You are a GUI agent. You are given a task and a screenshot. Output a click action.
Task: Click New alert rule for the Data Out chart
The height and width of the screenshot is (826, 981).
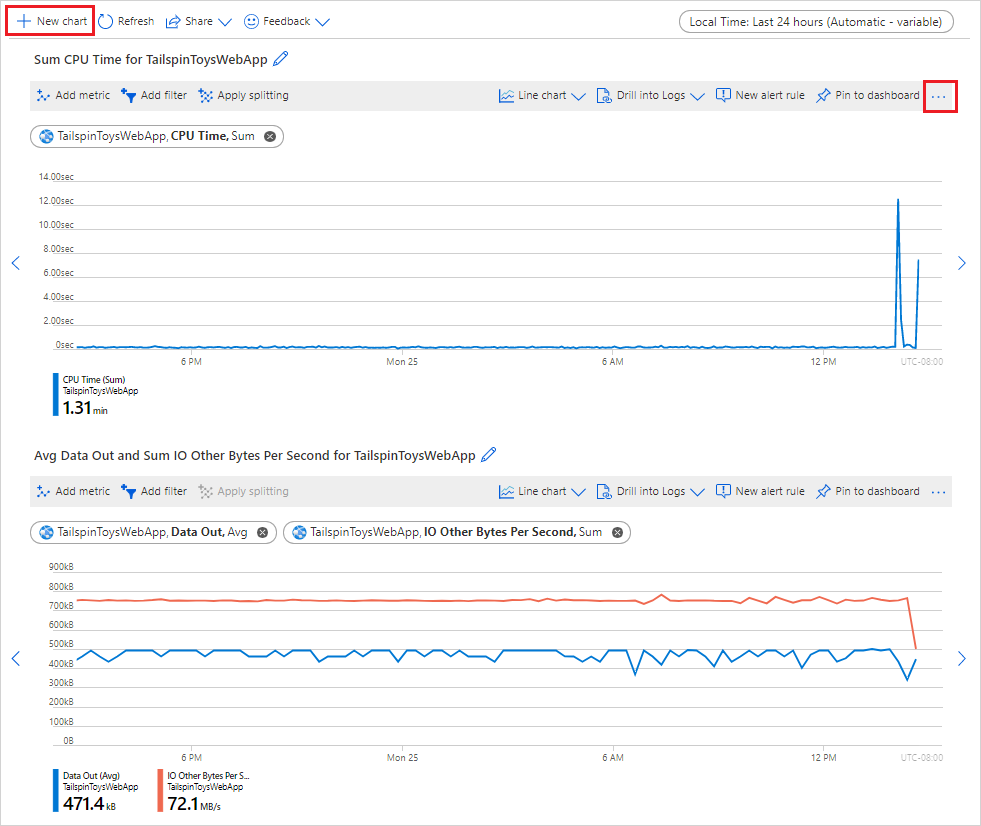[x=762, y=491]
